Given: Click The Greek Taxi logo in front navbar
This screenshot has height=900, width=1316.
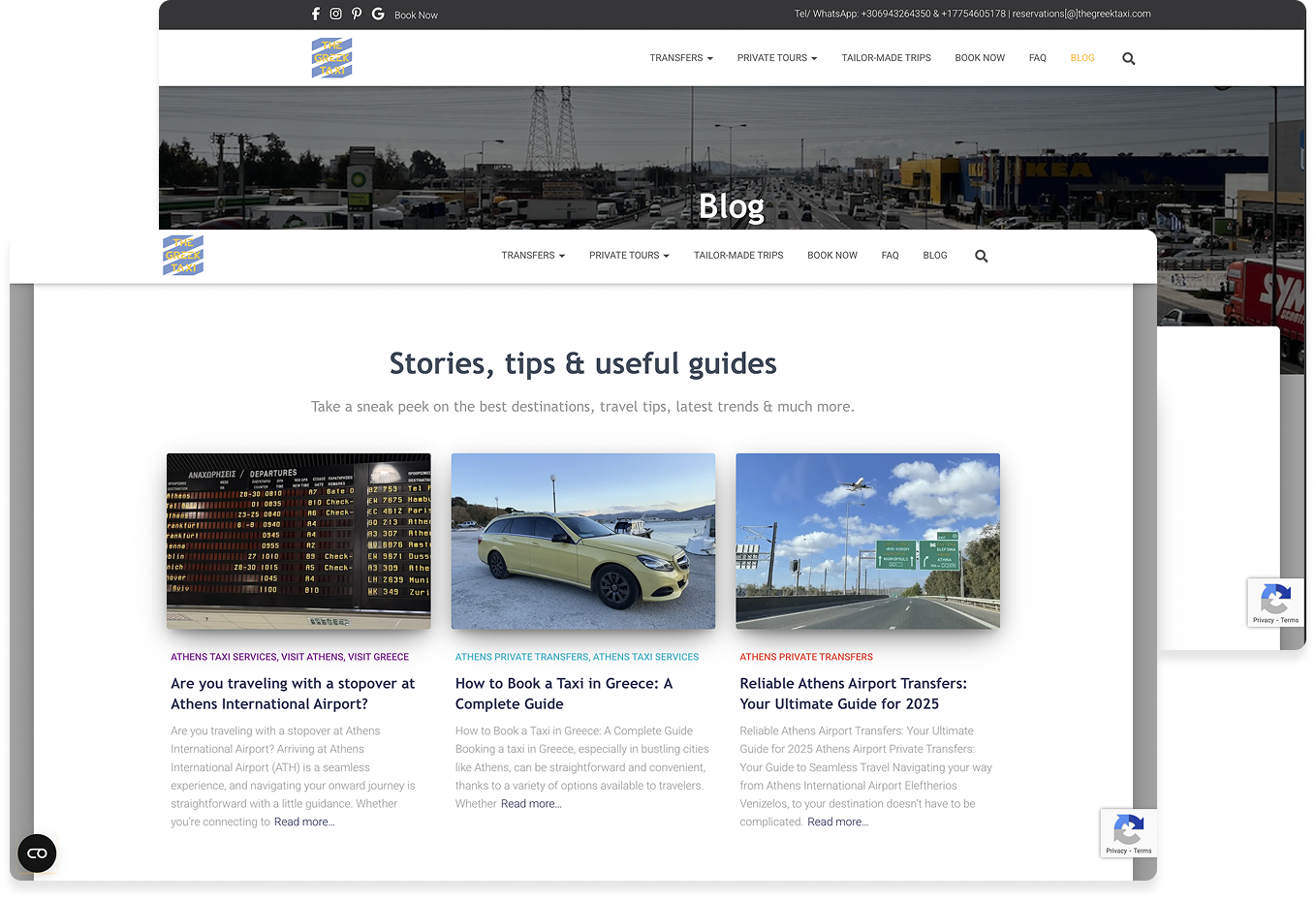Looking at the screenshot, I should tap(183, 256).
